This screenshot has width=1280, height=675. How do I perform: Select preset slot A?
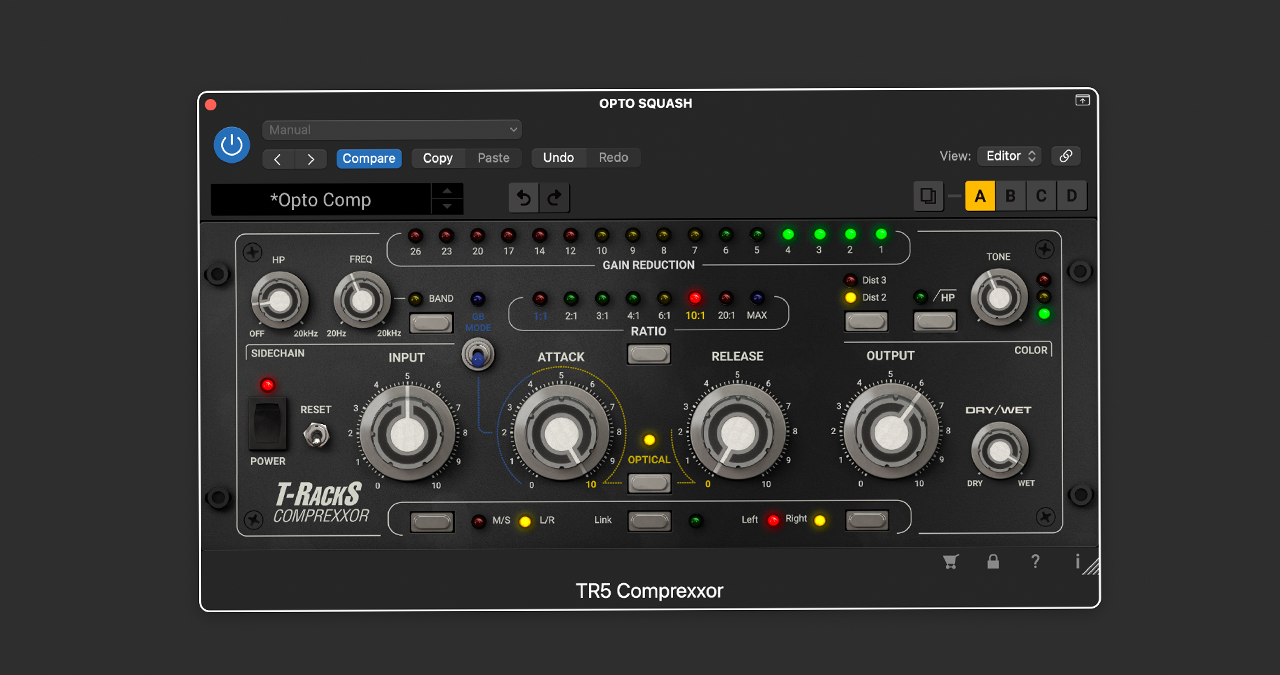(980, 196)
